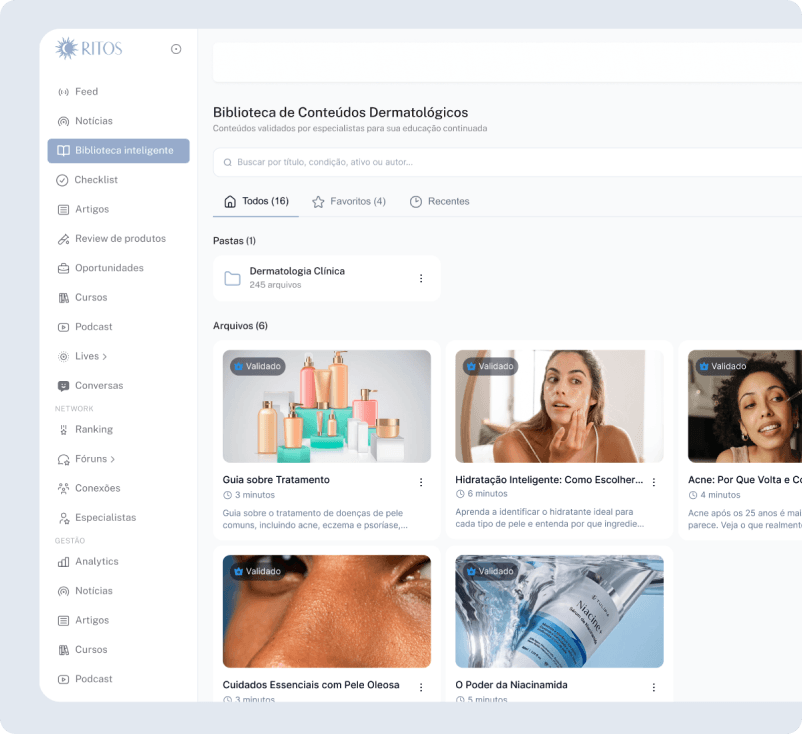This screenshot has width=802, height=734.
Task: Click the Podcast icon under Gestão
Action: (x=63, y=679)
